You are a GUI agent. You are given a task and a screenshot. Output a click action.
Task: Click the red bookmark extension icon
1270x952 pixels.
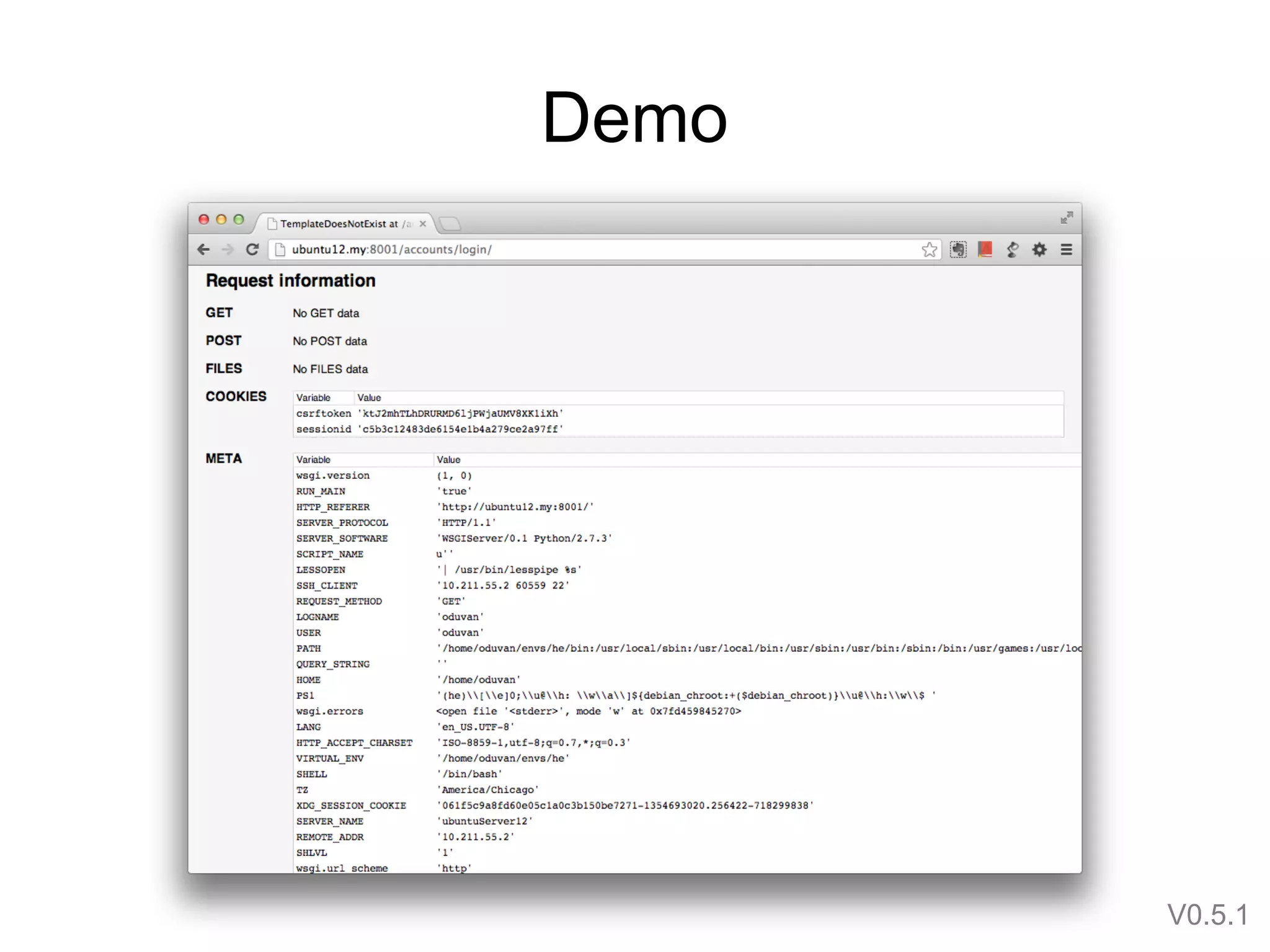pyautogui.click(x=985, y=249)
